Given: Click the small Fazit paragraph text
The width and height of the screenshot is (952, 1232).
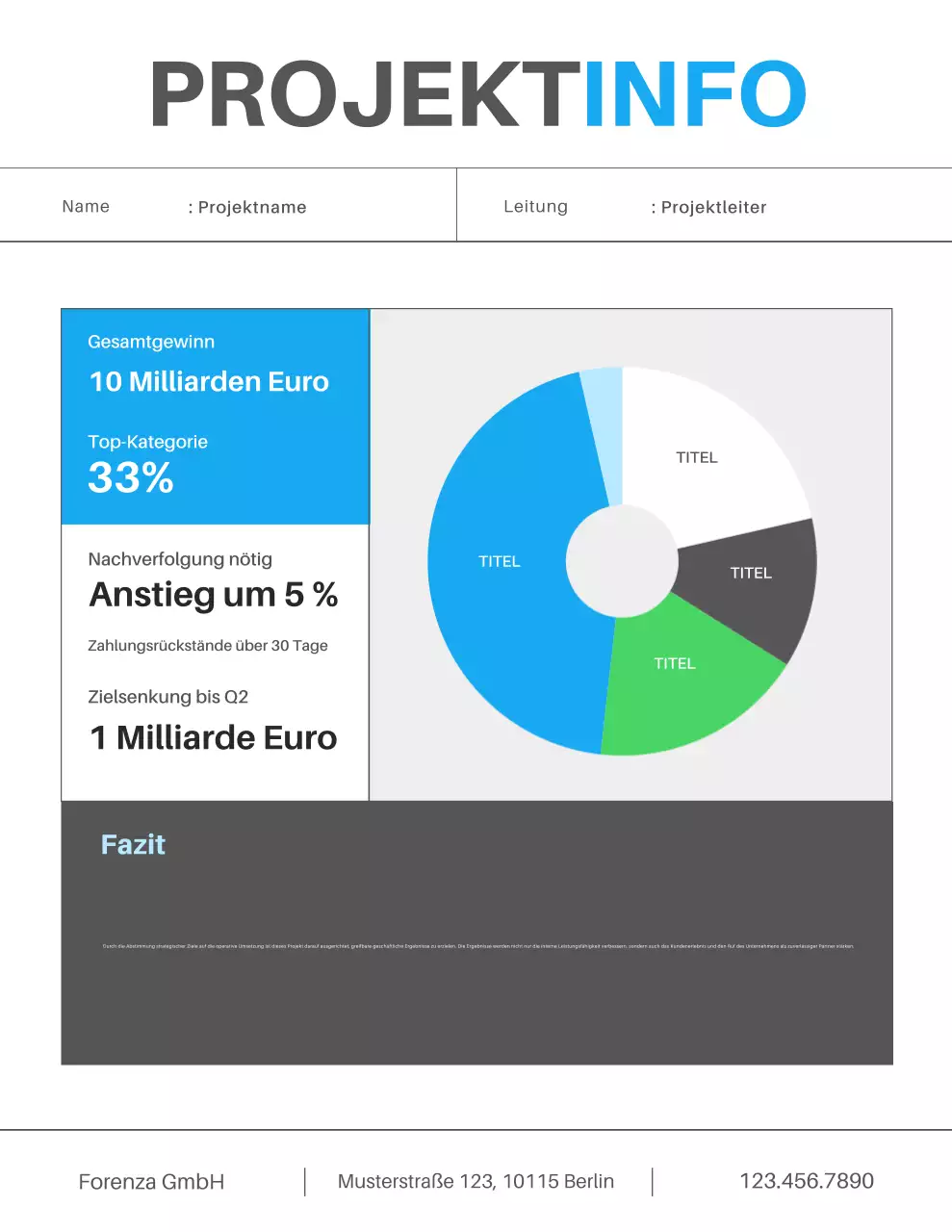Looking at the screenshot, I should (477, 946).
